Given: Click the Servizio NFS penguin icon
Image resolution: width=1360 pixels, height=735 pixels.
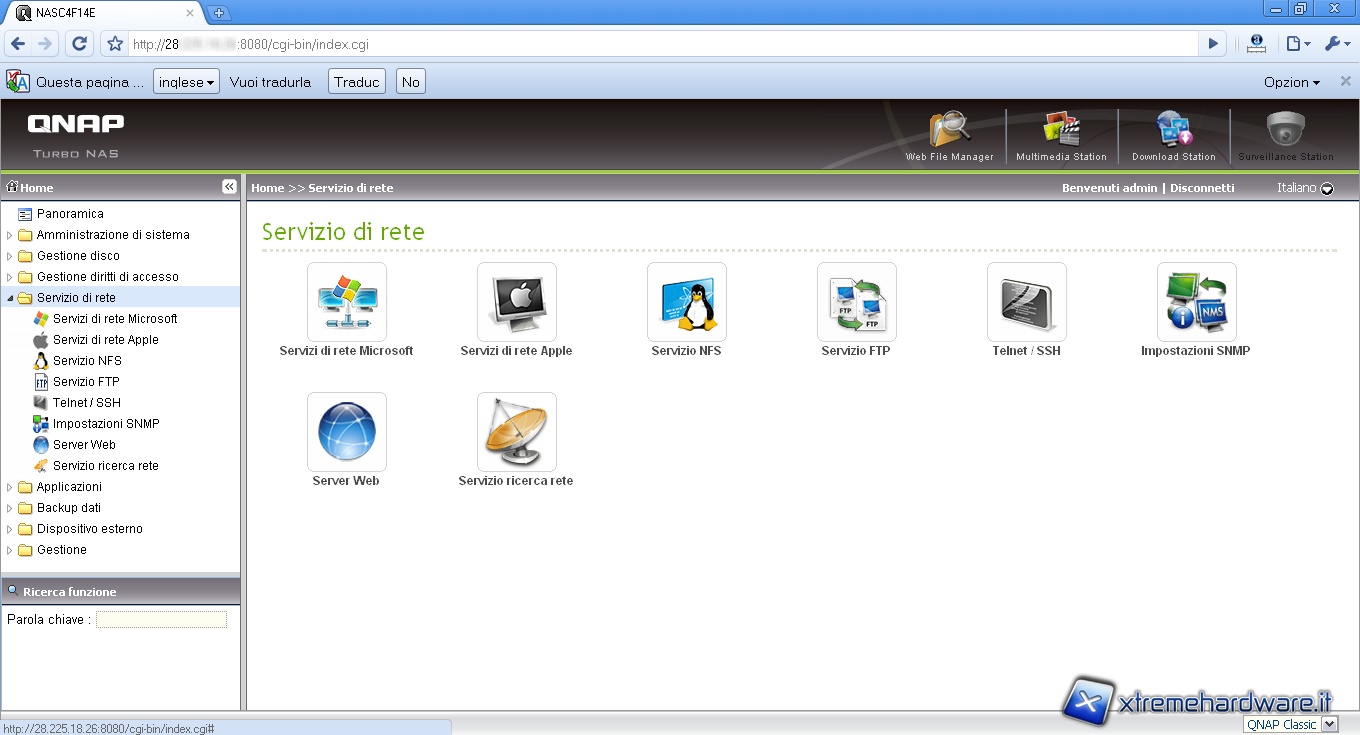Looking at the screenshot, I should [x=686, y=302].
